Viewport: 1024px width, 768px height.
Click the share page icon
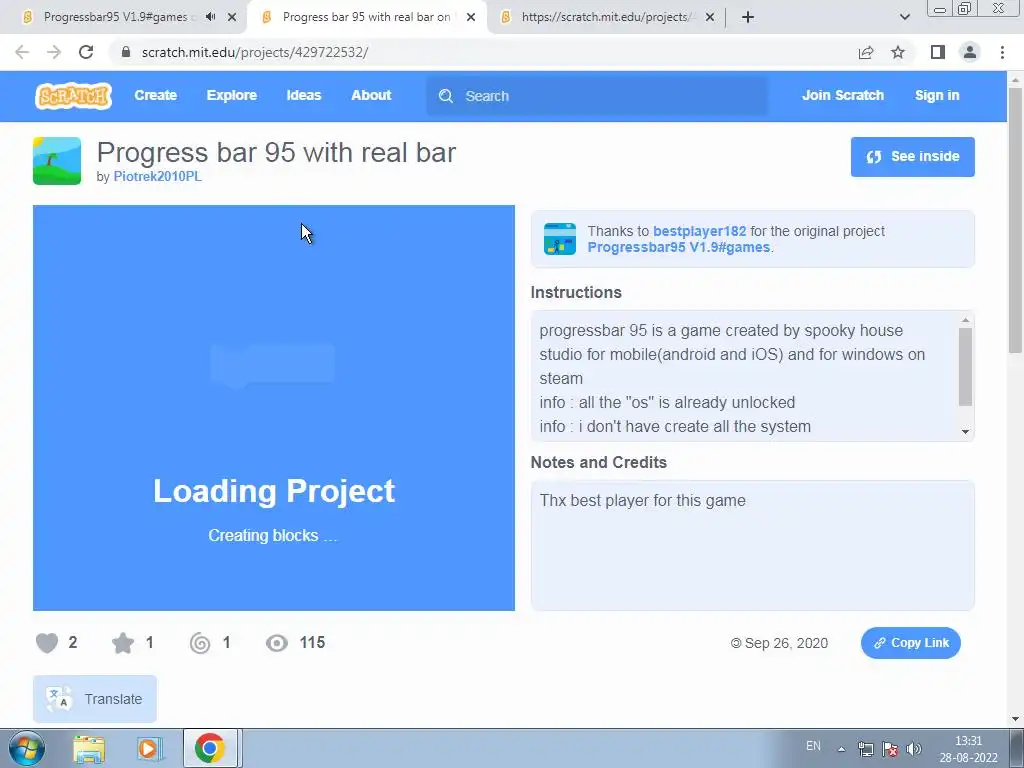[866, 52]
